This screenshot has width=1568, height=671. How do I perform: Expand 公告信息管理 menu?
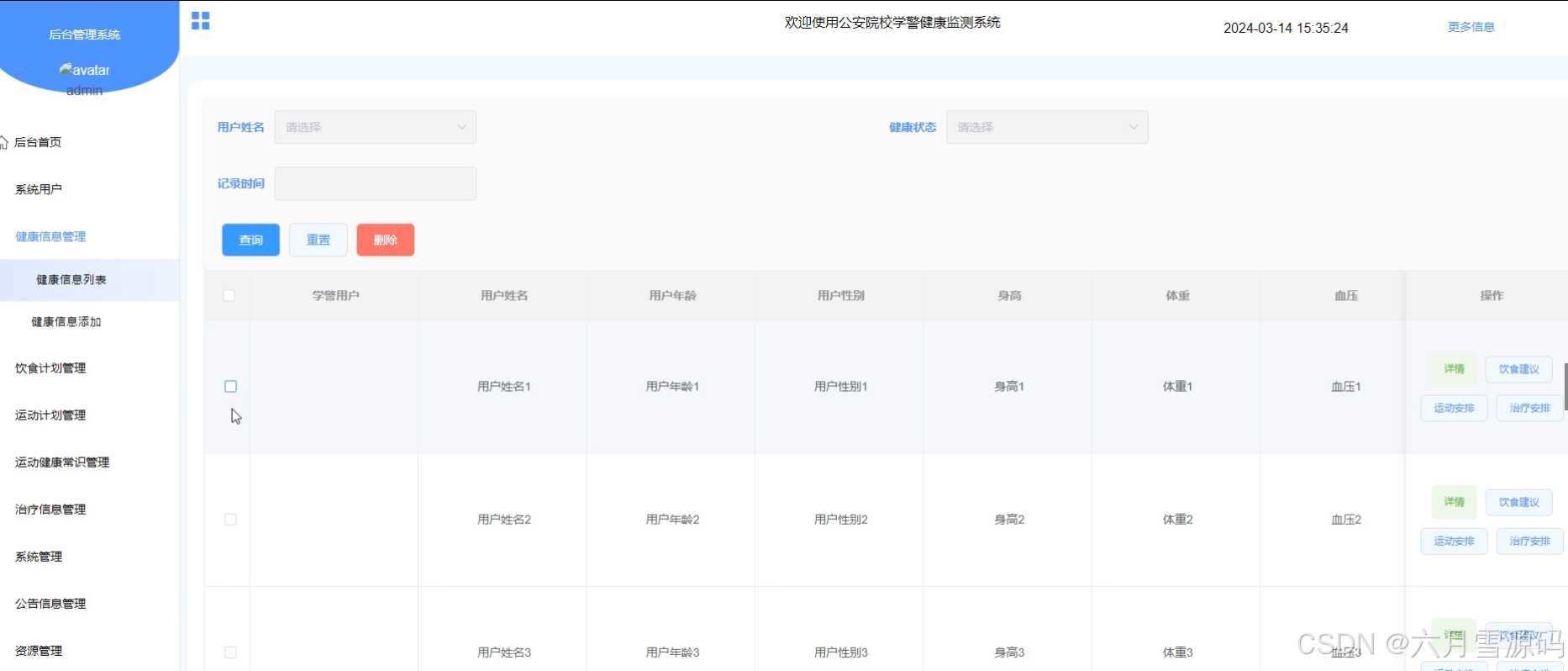50,603
